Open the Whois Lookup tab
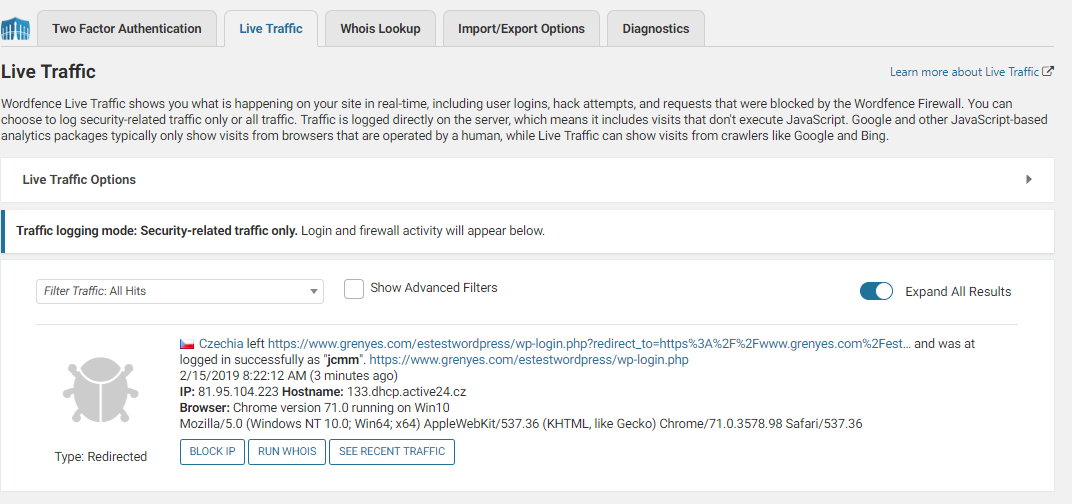The width and height of the screenshot is (1072, 504). 380,29
